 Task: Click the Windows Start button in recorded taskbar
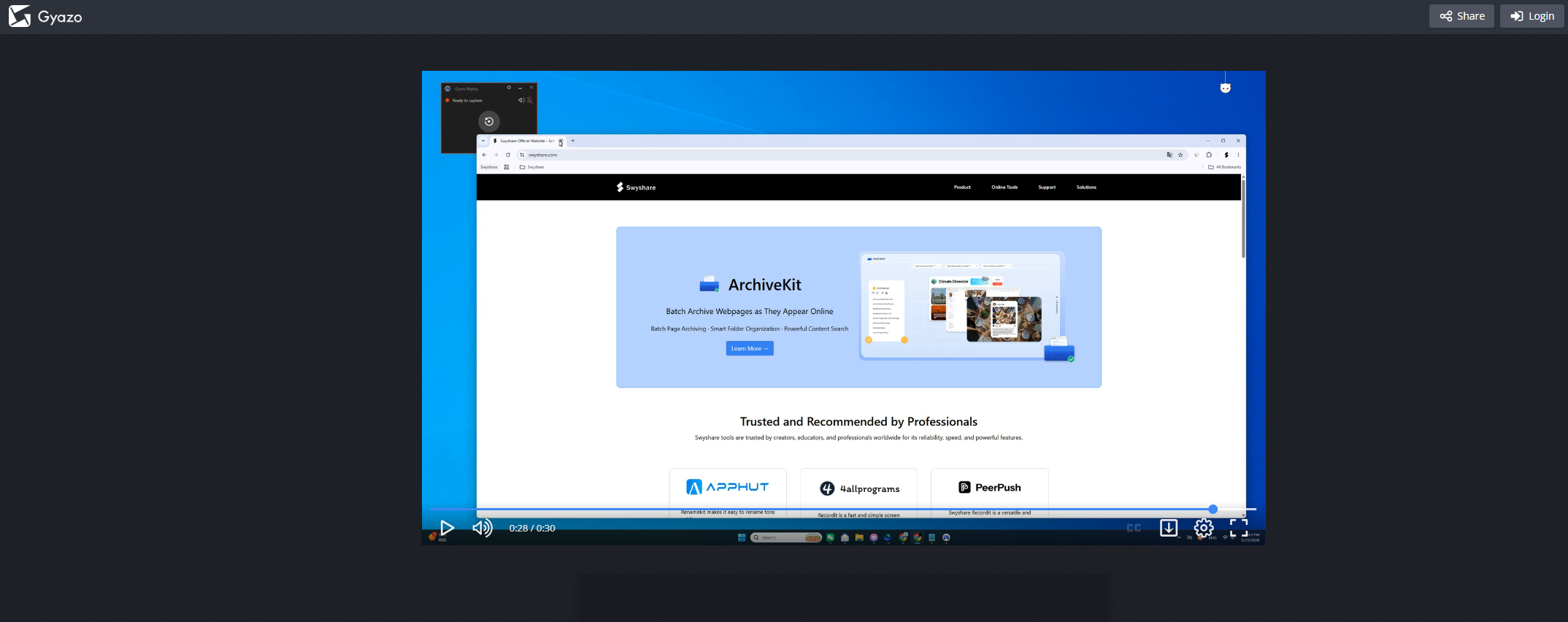(x=742, y=537)
